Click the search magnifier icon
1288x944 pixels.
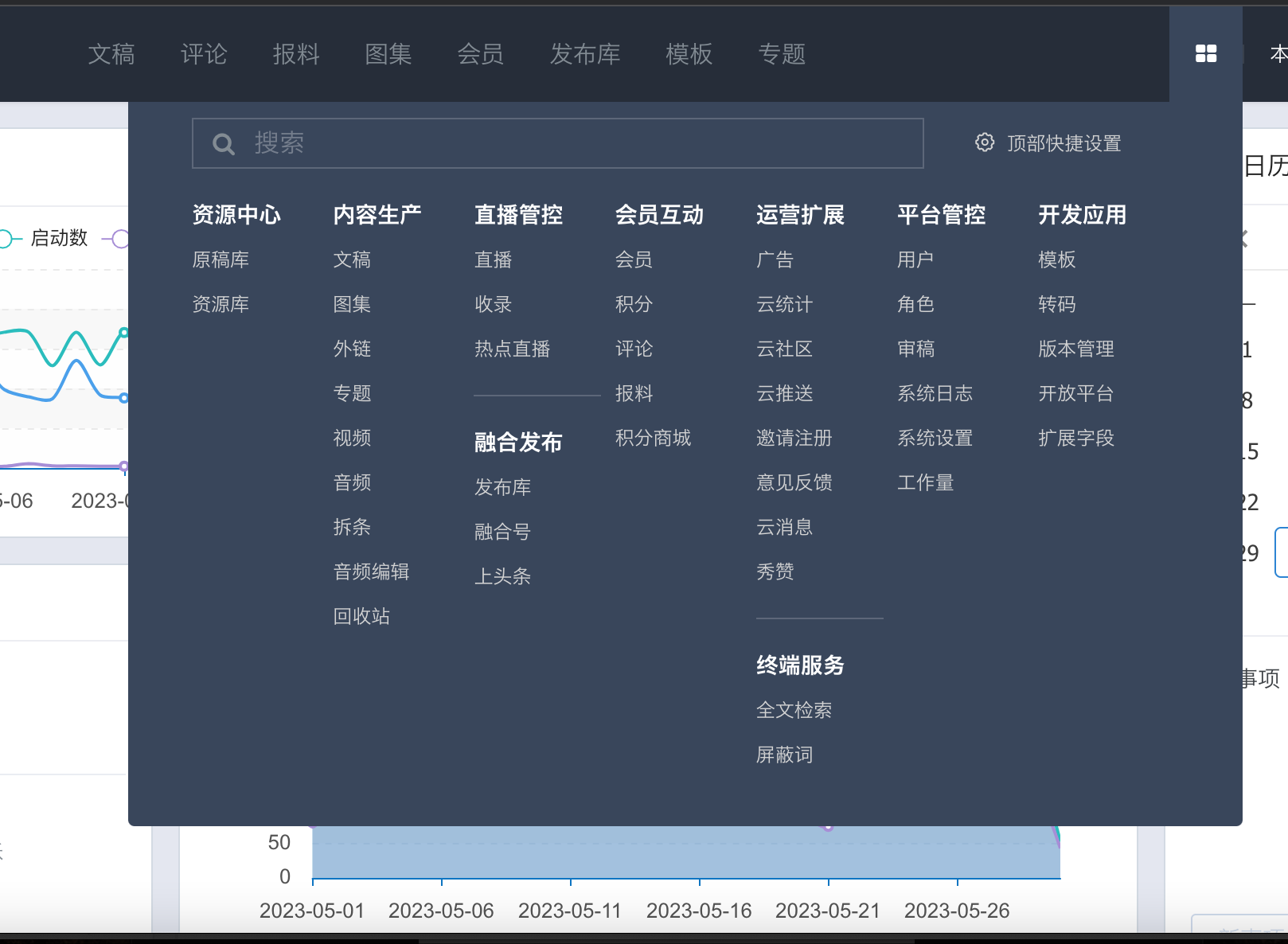pos(224,144)
